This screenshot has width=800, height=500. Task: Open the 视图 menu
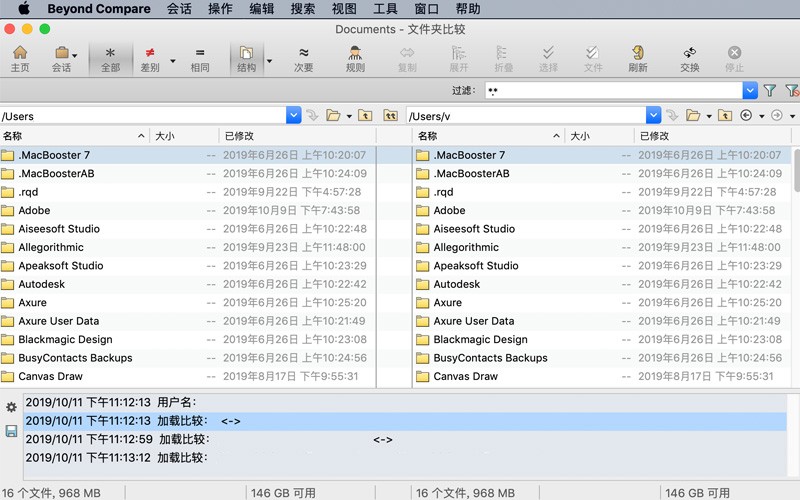[x=344, y=9]
